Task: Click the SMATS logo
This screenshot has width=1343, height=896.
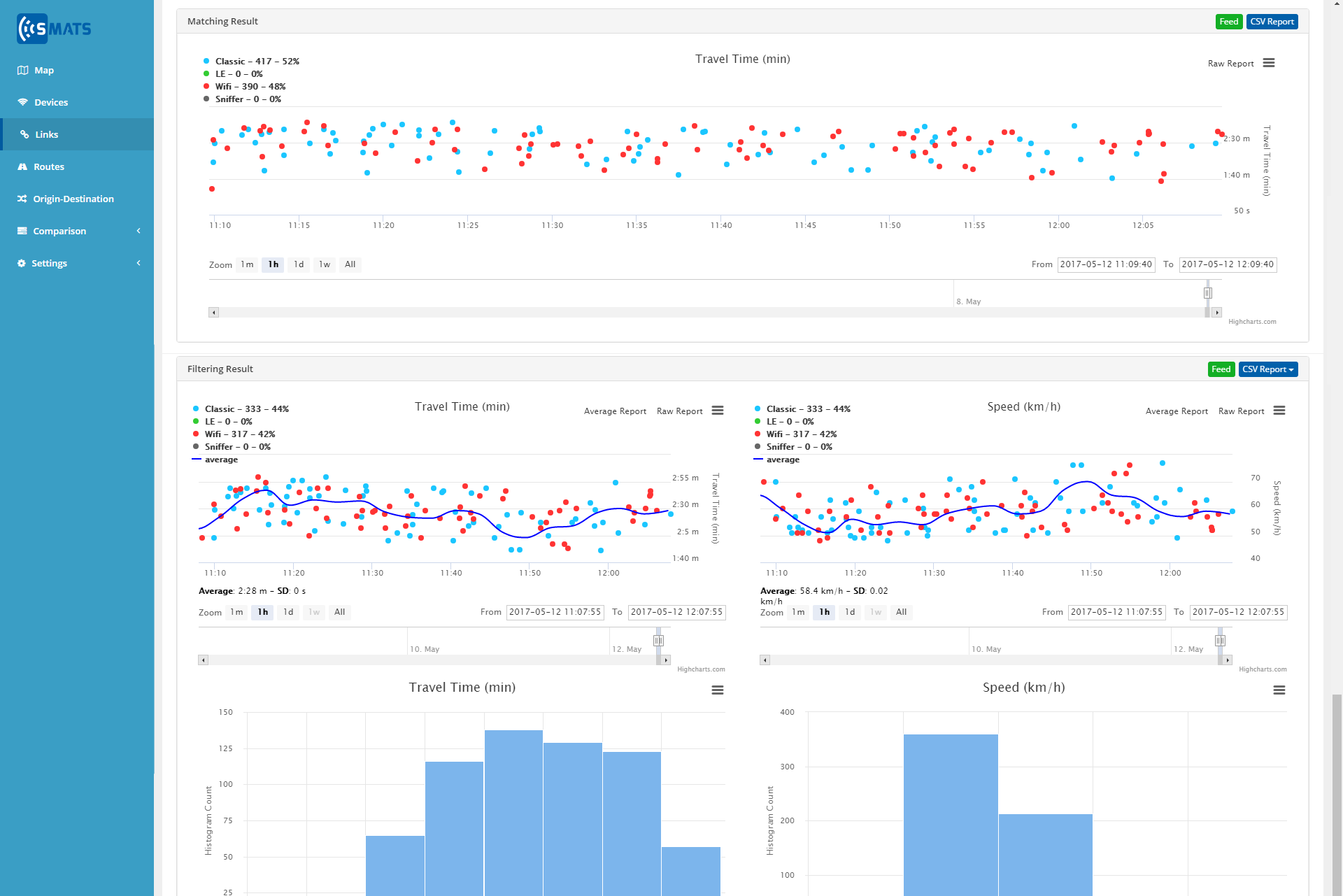Action: tap(54, 29)
